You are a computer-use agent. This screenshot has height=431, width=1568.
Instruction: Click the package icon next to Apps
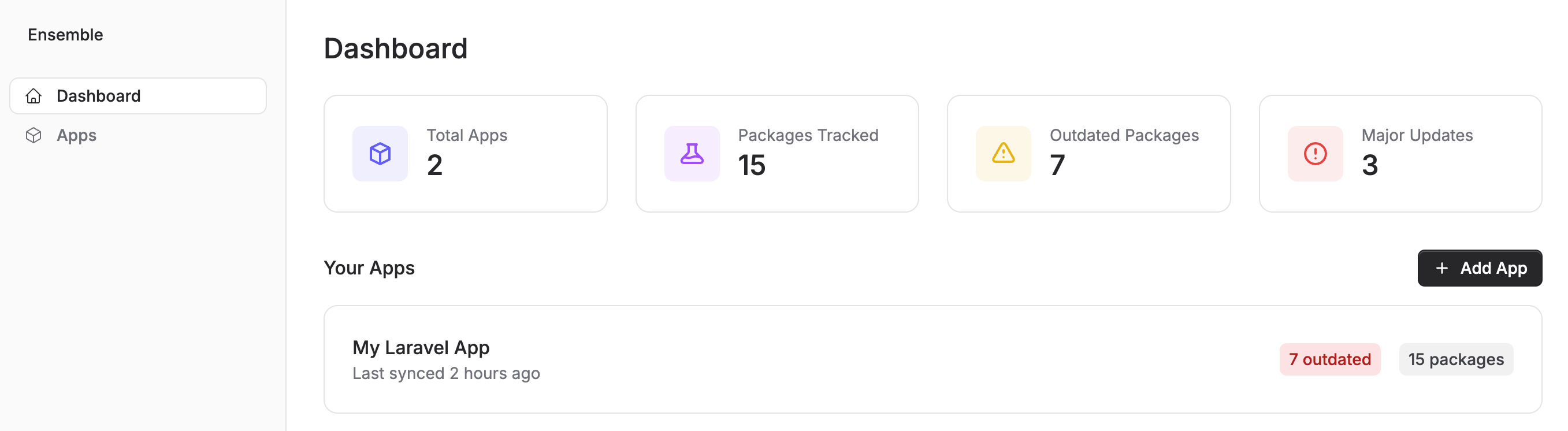[34, 135]
